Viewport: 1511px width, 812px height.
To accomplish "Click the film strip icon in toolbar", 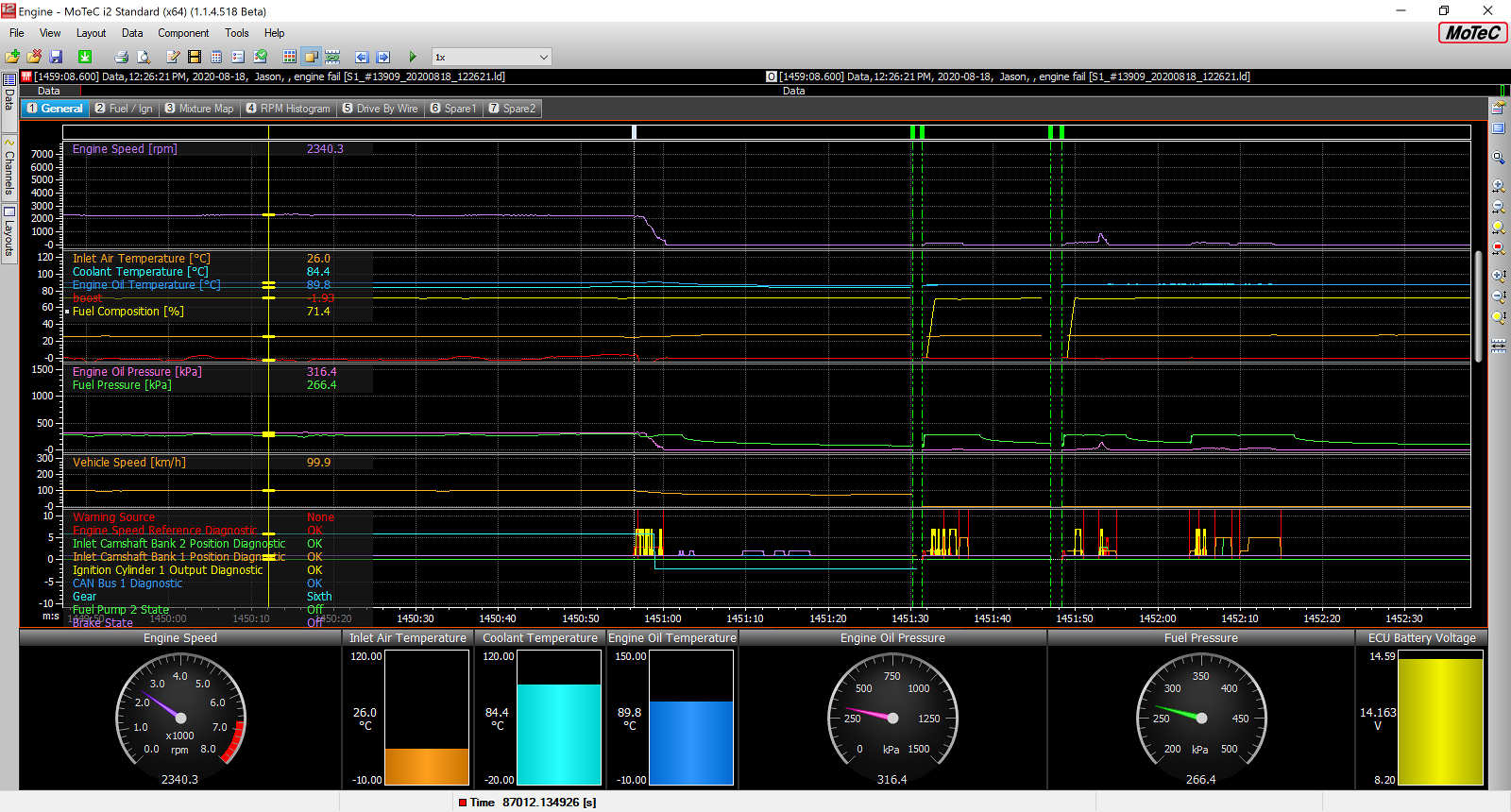I will point(194,57).
